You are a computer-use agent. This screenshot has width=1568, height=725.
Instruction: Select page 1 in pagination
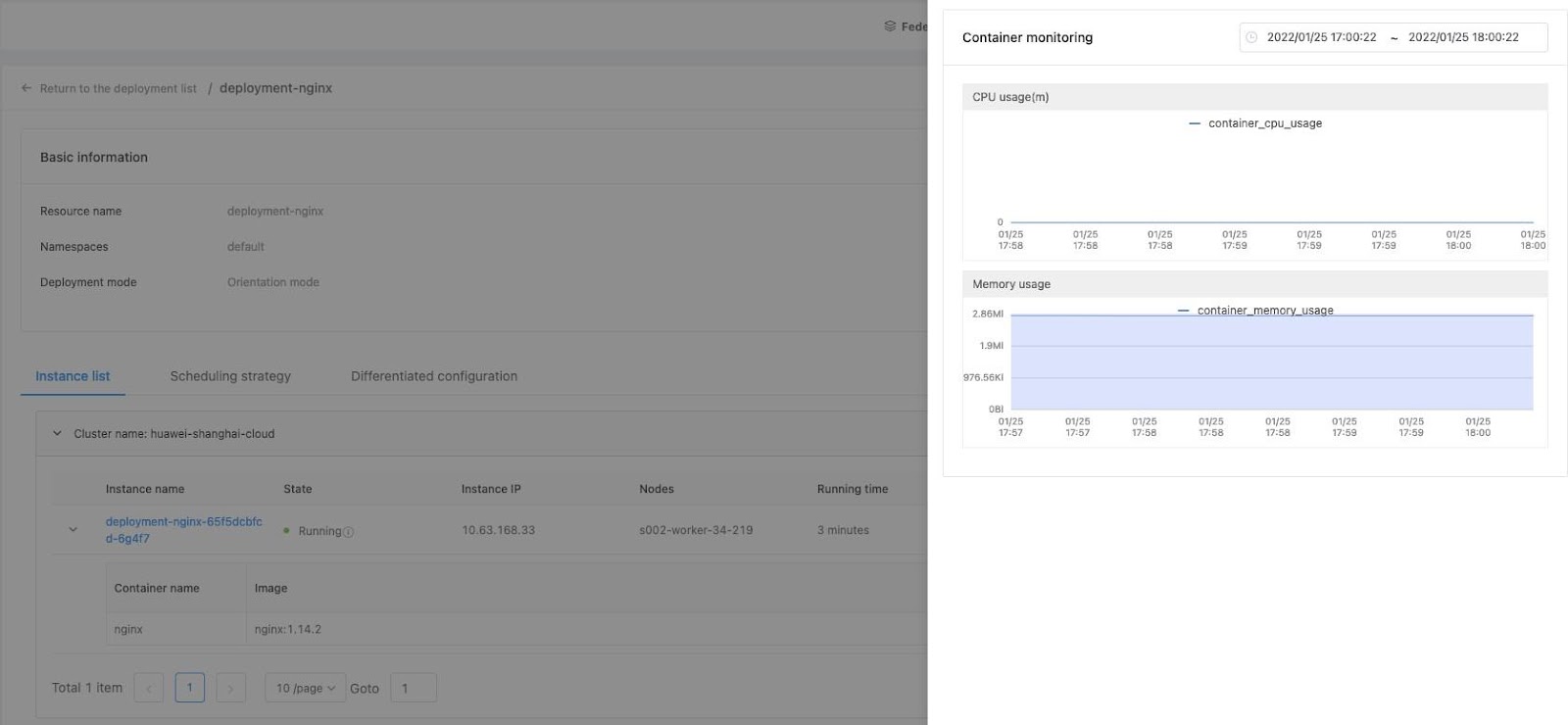pyautogui.click(x=190, y=688)
